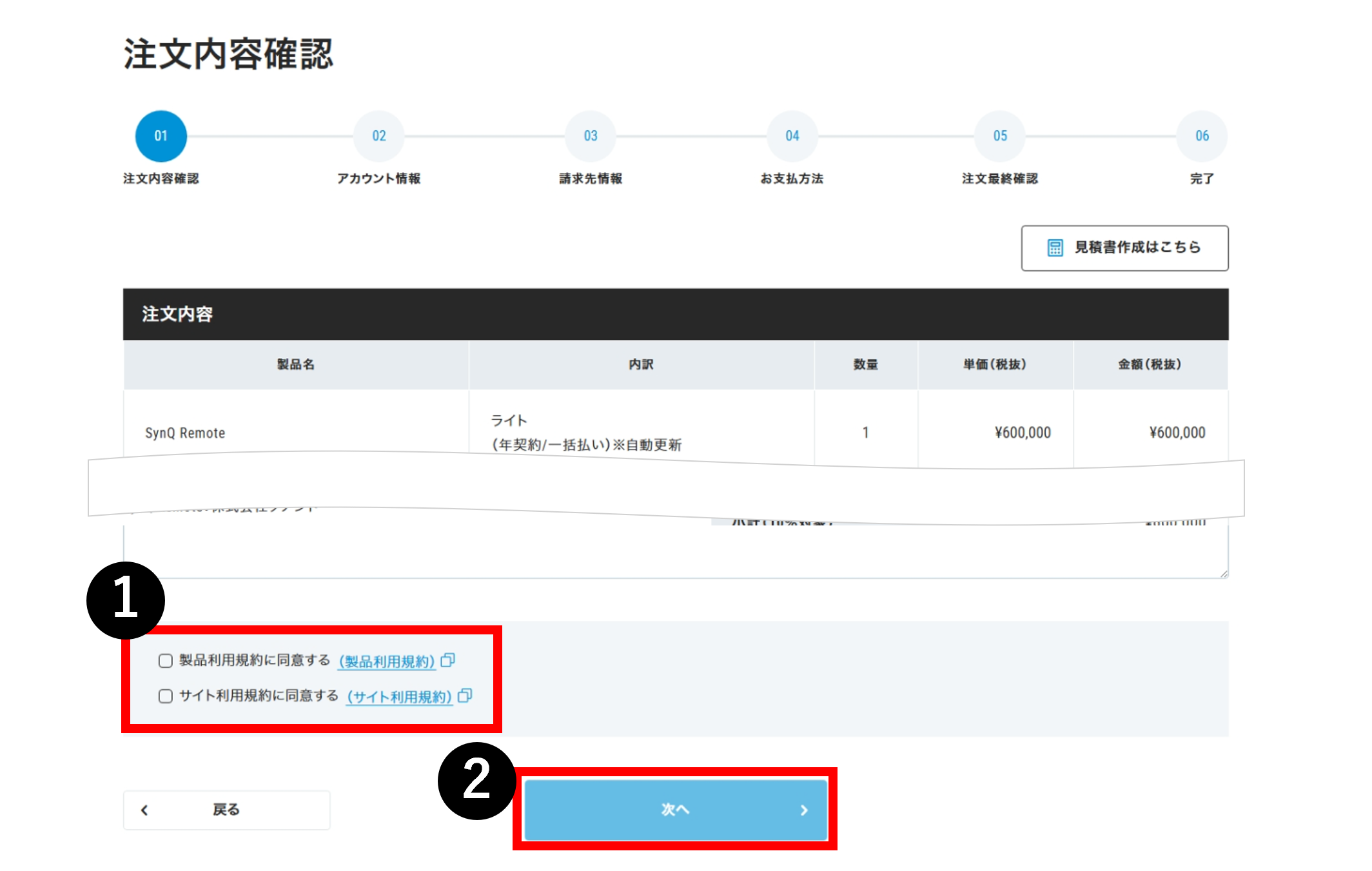Image resolution: width=1372 pixels, height=871 pixels.
Task: Click the right chevron on 次へ button
Action: point(804,810)
